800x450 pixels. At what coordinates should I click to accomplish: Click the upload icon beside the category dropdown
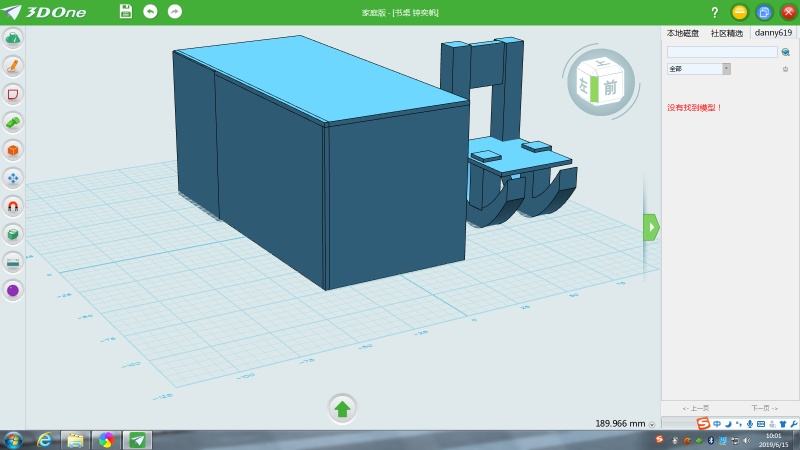(785, 69)
